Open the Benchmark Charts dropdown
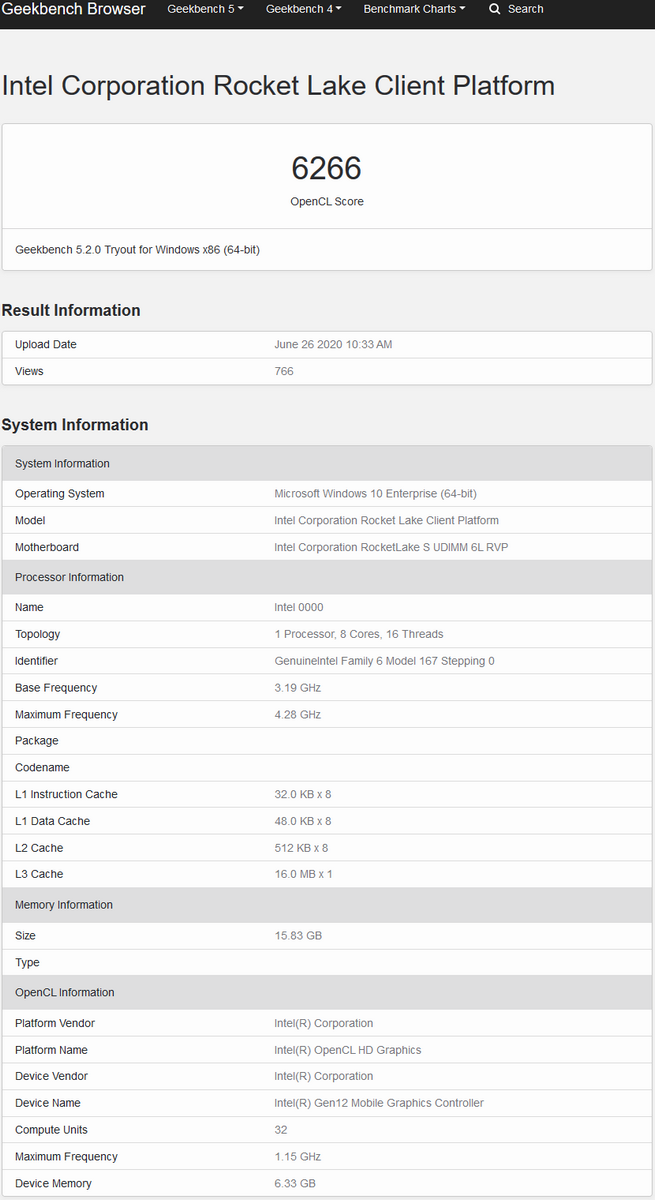 [414, 9]
